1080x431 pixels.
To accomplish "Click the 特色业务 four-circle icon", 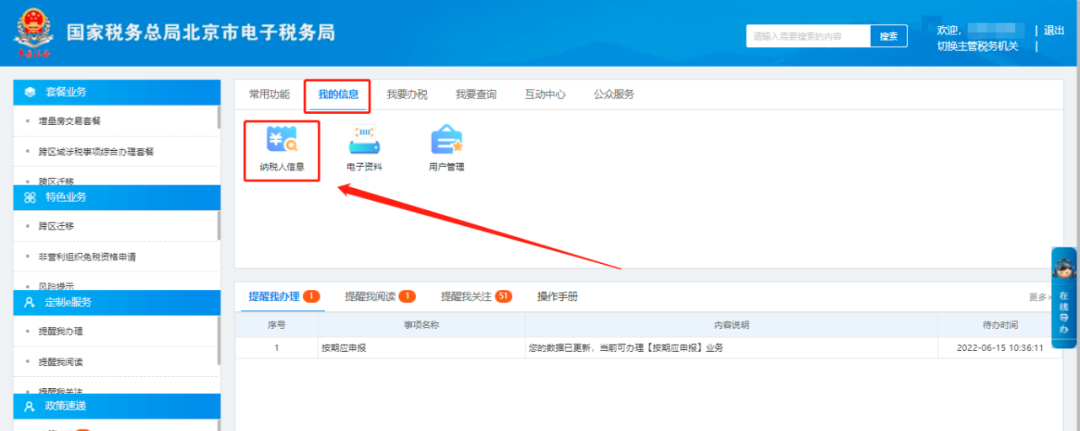I will (30, 197).
